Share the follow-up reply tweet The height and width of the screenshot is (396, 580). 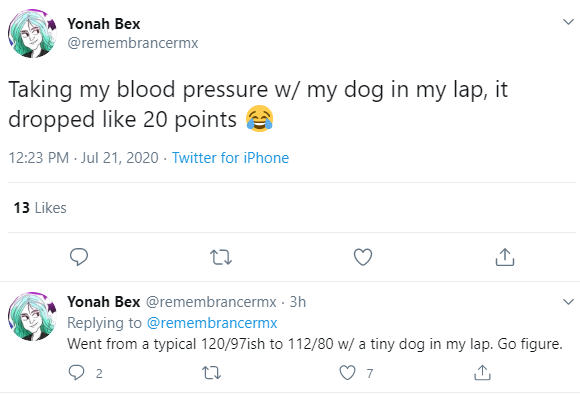(482, 372)
